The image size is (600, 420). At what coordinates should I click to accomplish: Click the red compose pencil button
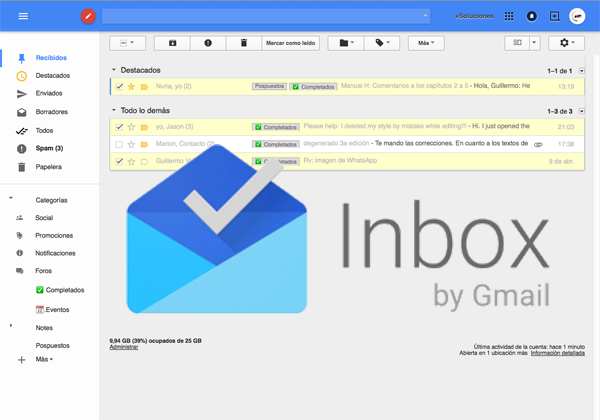(88, 16)
